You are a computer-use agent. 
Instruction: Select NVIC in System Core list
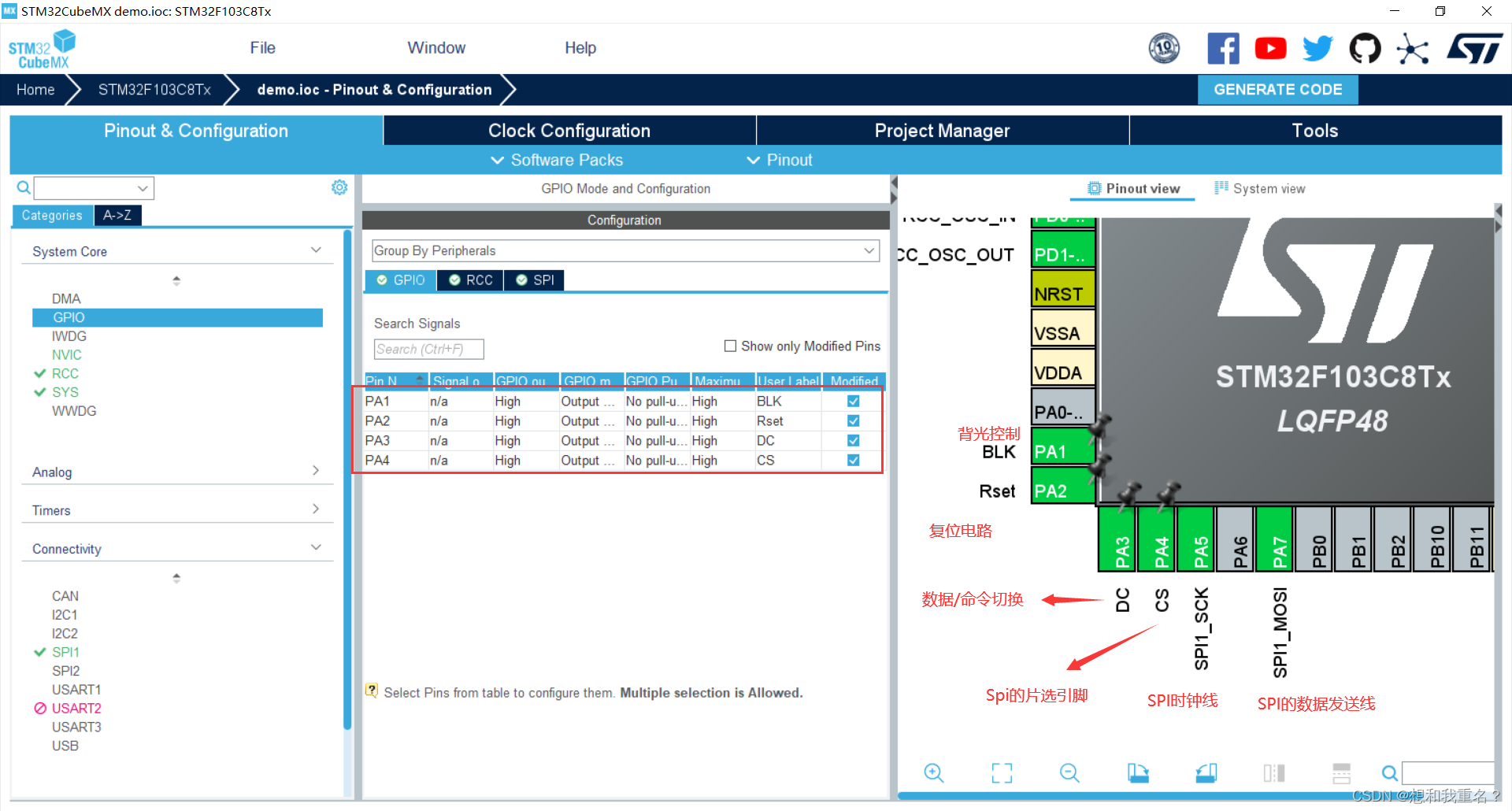point(66,354)
